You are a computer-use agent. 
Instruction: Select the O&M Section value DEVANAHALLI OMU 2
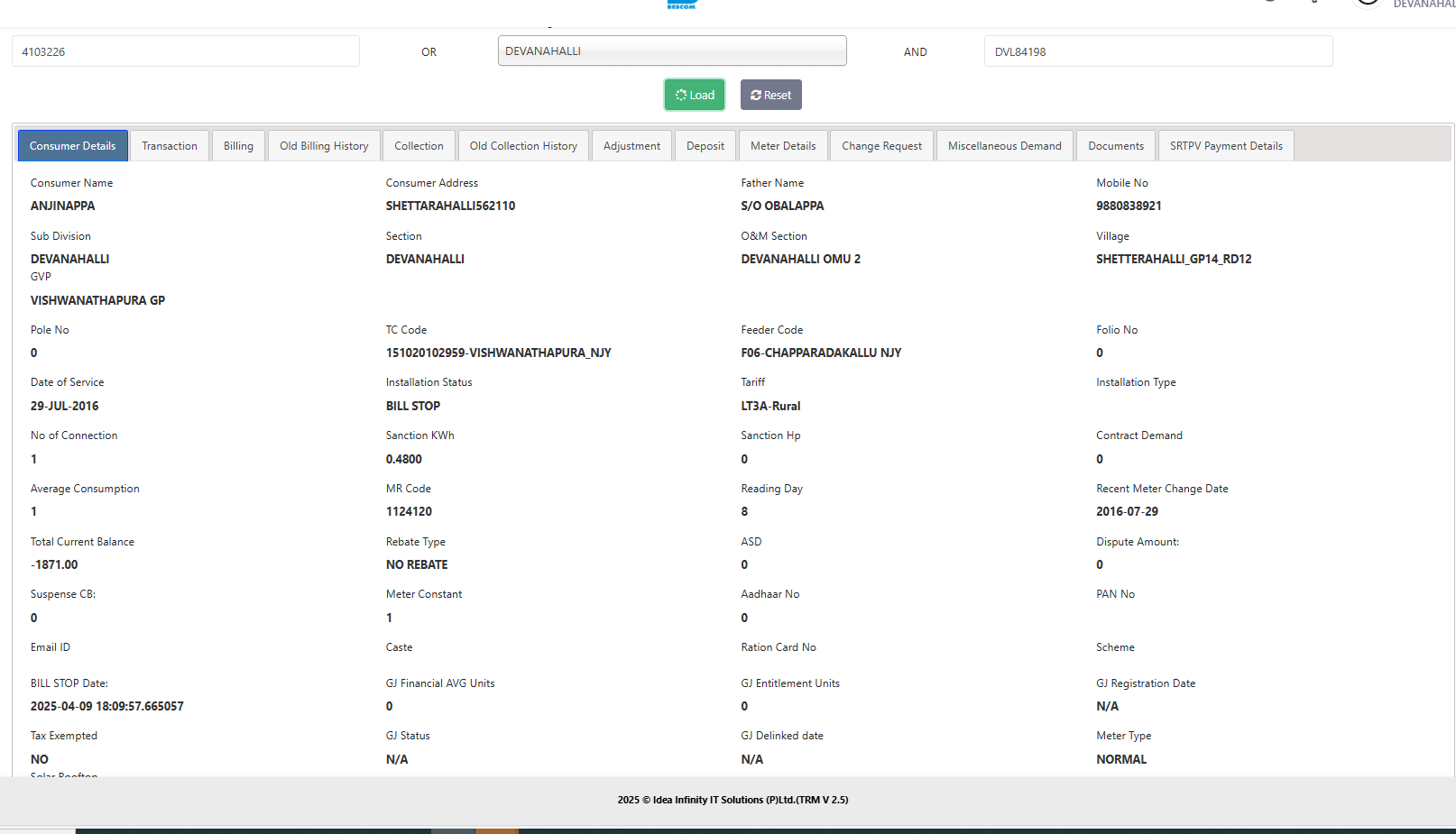(801, 259)
